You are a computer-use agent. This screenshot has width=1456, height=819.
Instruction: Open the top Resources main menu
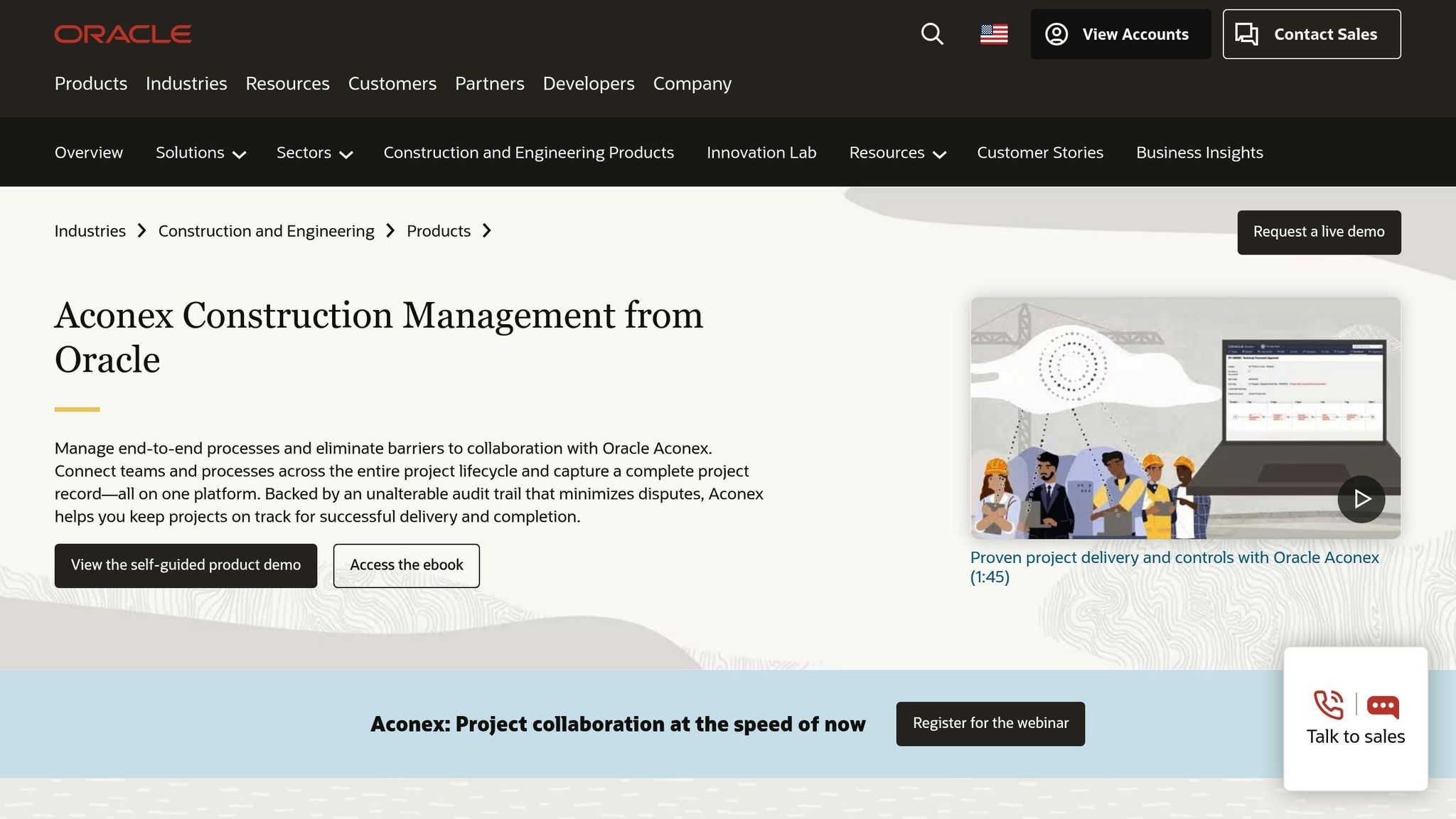pyautogui.click(x=287, y=83)
